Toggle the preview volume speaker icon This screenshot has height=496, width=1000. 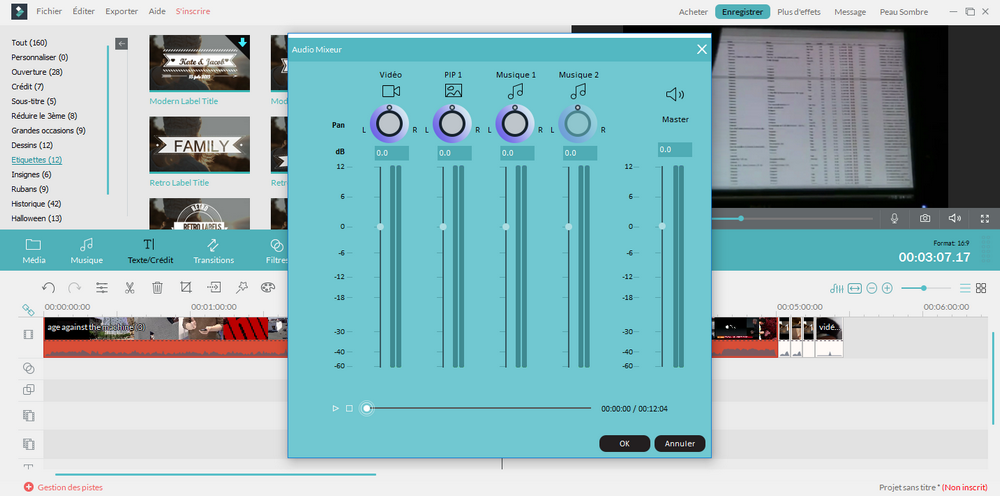pyautogui.click(x=955, y=218)
